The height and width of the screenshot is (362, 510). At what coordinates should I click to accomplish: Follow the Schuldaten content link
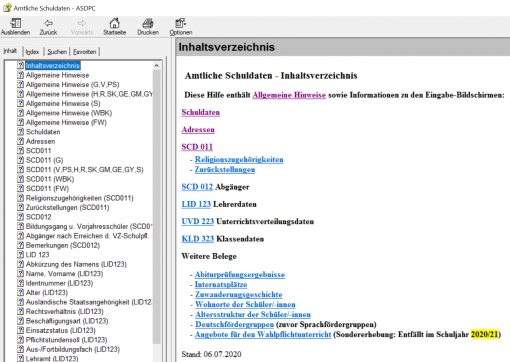click(x=201, y=112)
